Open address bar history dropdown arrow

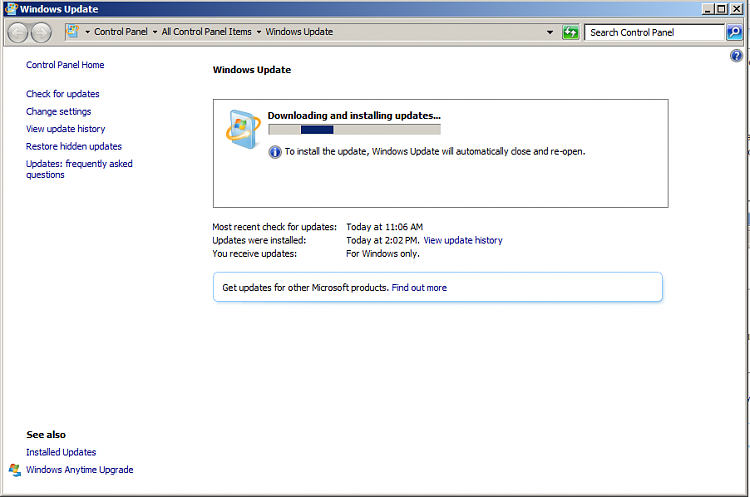click(x=550, y=32)
